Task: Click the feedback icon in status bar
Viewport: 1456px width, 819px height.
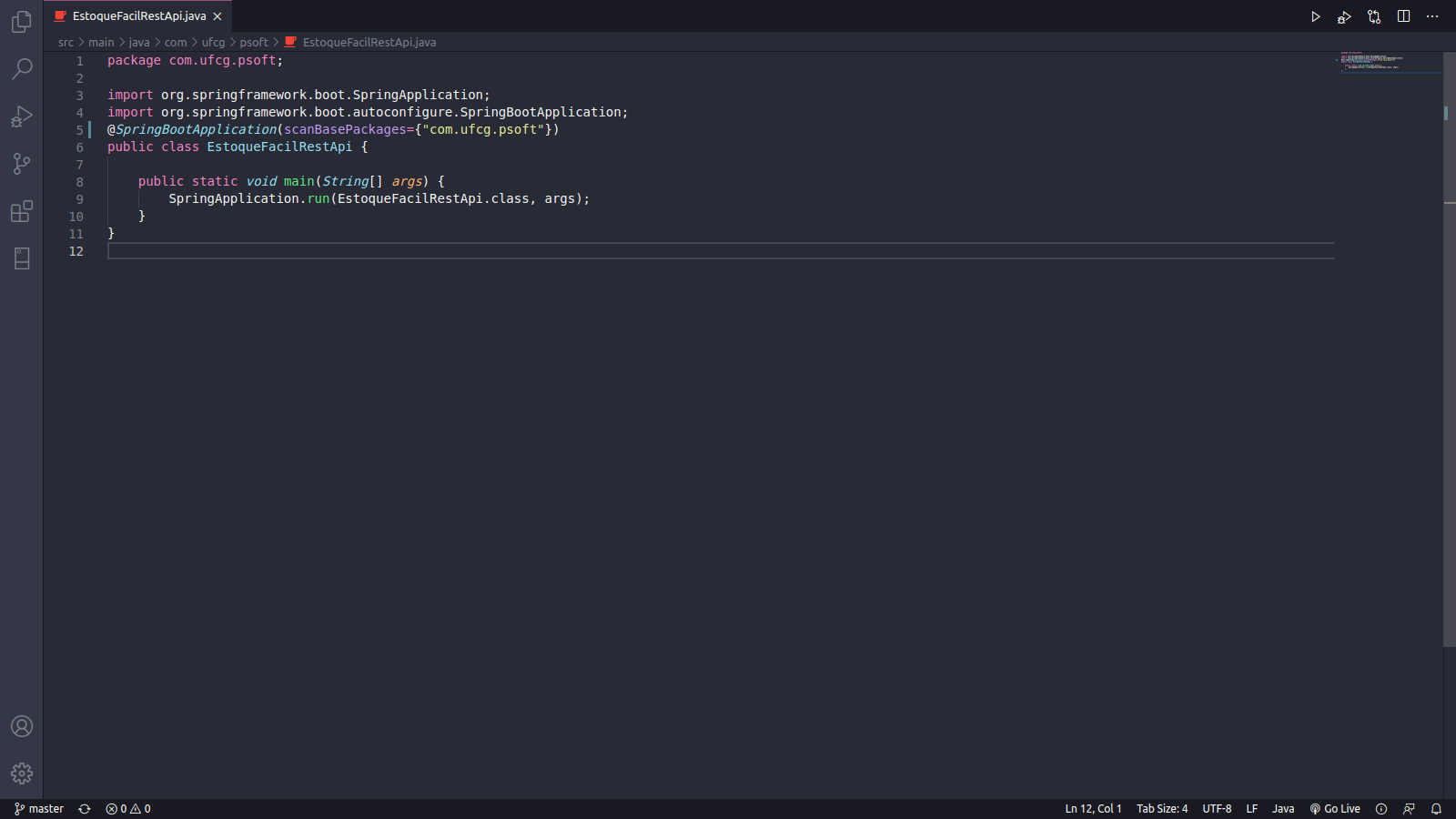Action: (1409, 809)
